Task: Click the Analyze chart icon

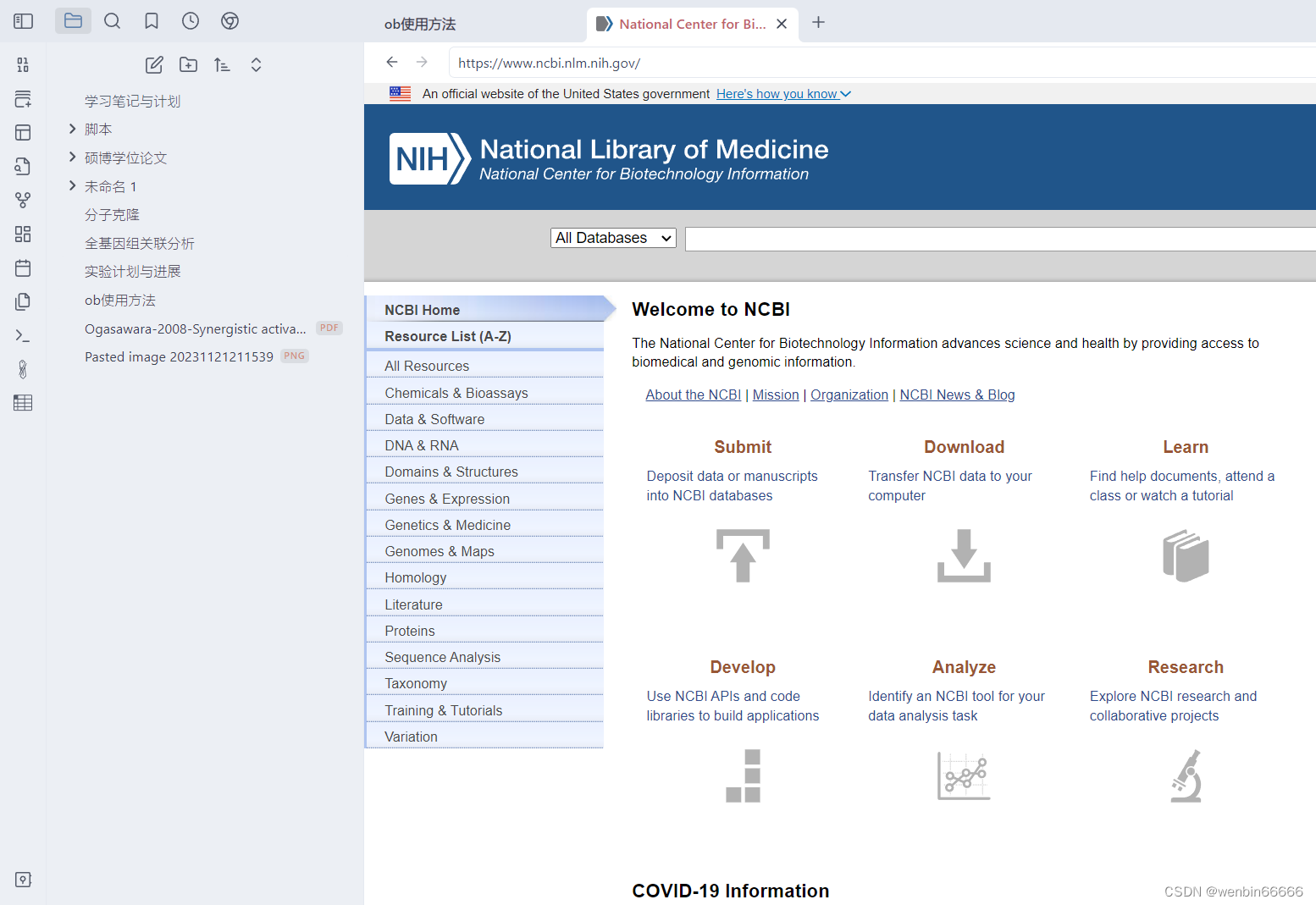Action: [x=964, y=775]
